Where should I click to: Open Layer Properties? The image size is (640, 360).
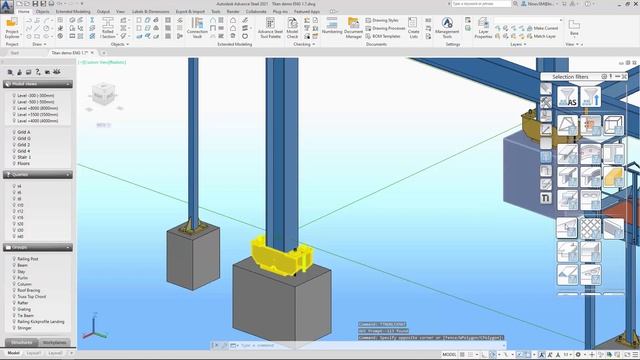click(483, 28)
